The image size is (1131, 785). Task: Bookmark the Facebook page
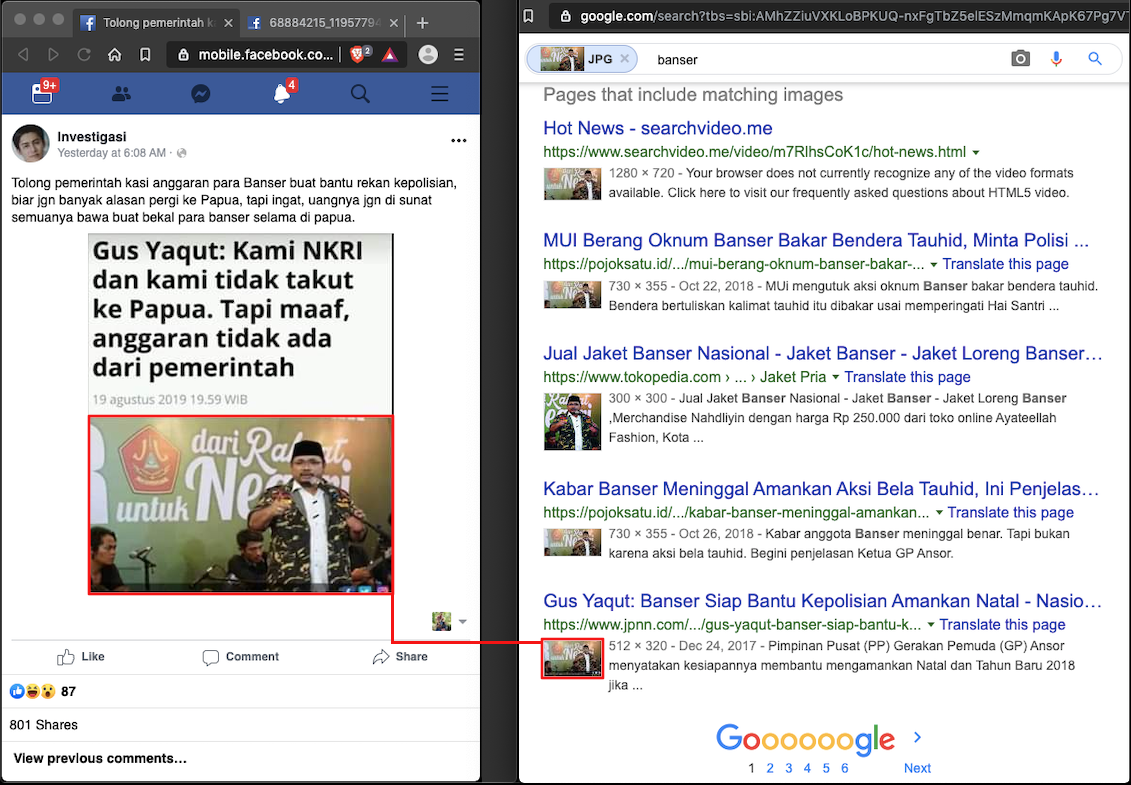145,55
